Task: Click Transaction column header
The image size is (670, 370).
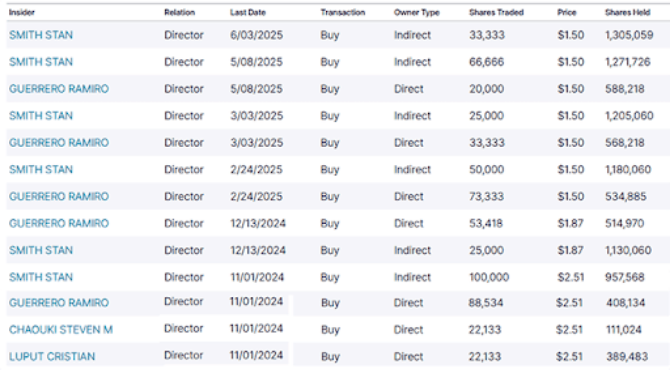Action: [x=343, y=12]
